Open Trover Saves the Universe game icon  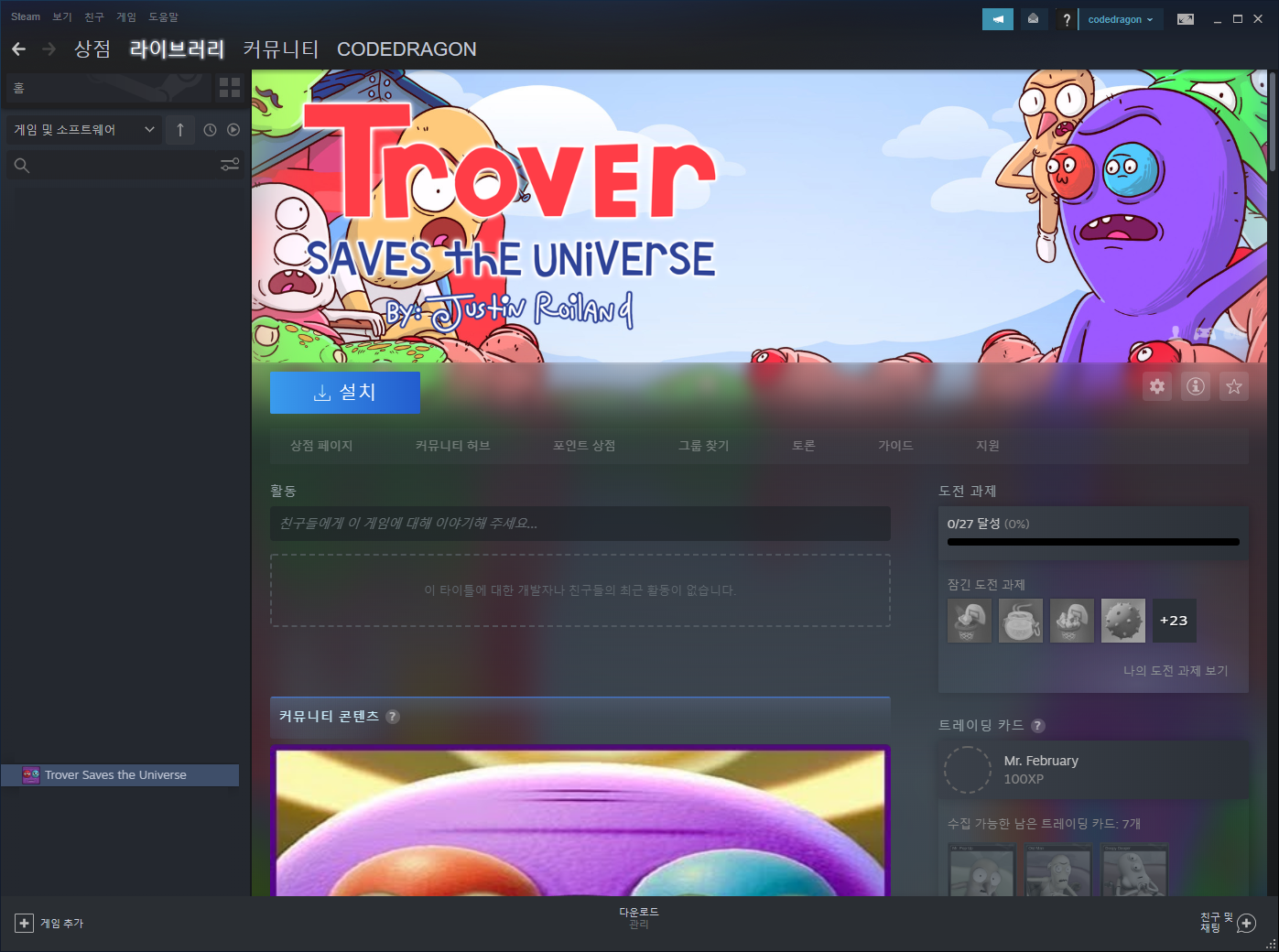click(31, 775)
